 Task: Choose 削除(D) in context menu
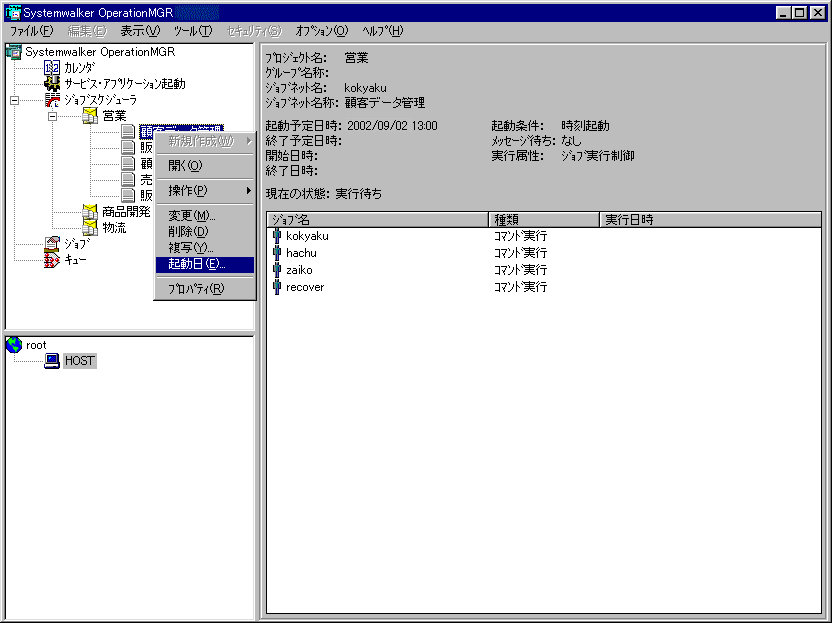[x=205, y=231]
